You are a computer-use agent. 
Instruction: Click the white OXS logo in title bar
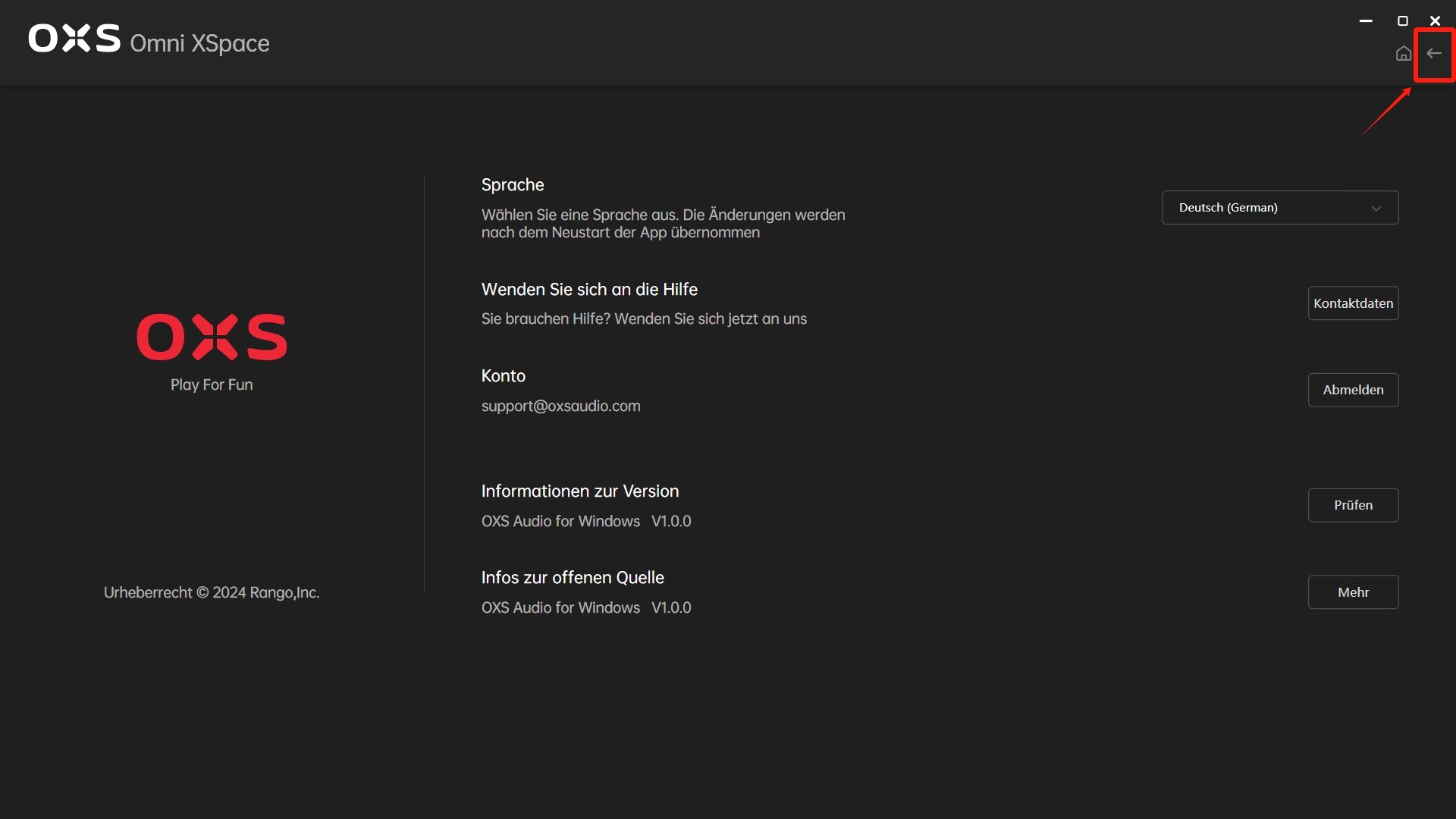(74, 38)
